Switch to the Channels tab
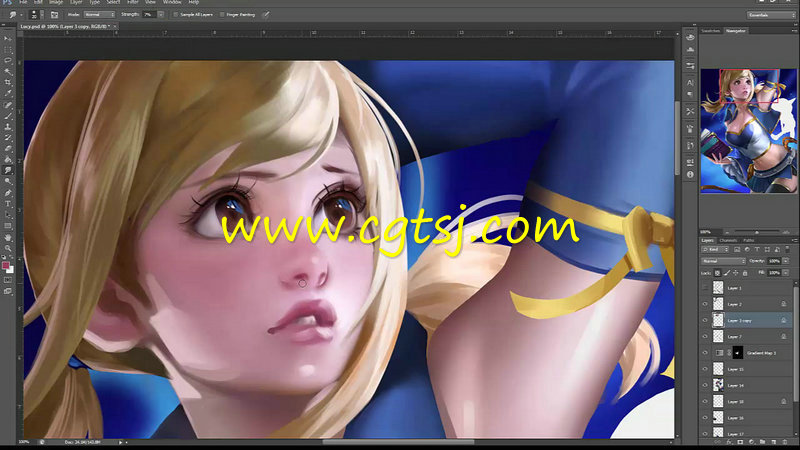Image resolution: width=800 pixels, height=450 pixels. (x=728, y=240)
